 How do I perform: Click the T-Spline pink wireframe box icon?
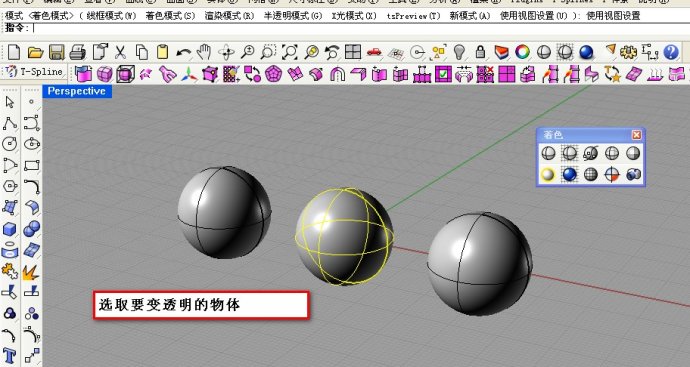coord(125,73)
